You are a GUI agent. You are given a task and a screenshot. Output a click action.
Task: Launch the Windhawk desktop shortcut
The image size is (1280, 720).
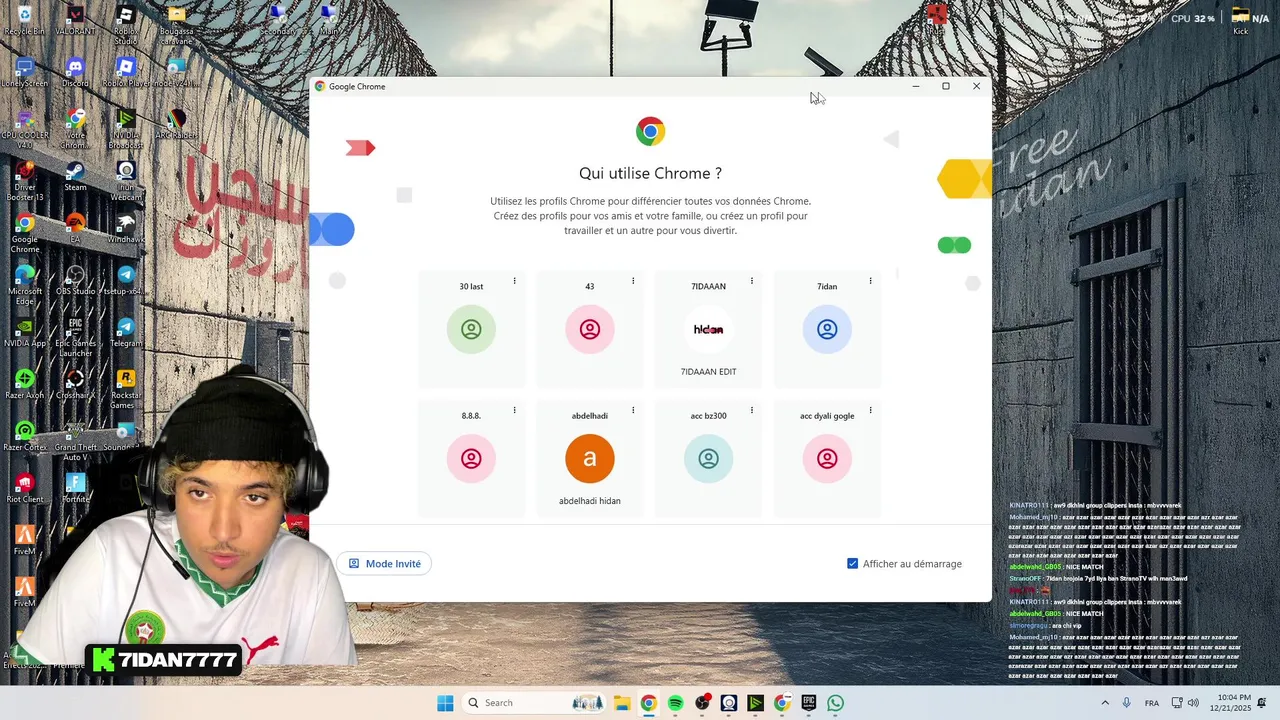pyautogui.click(x=125, y=228)
